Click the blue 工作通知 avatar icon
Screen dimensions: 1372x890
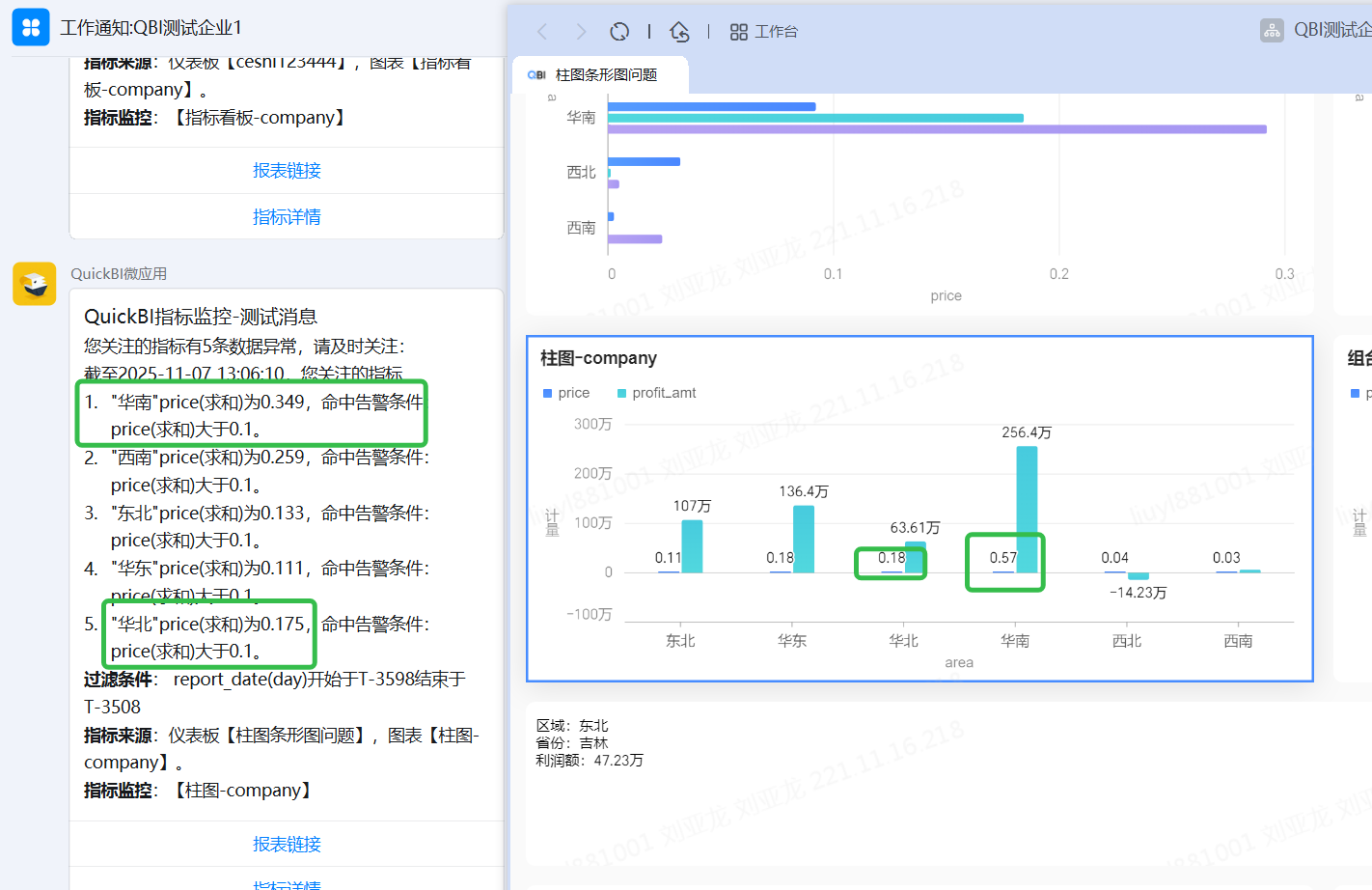(x=31, y=27)
